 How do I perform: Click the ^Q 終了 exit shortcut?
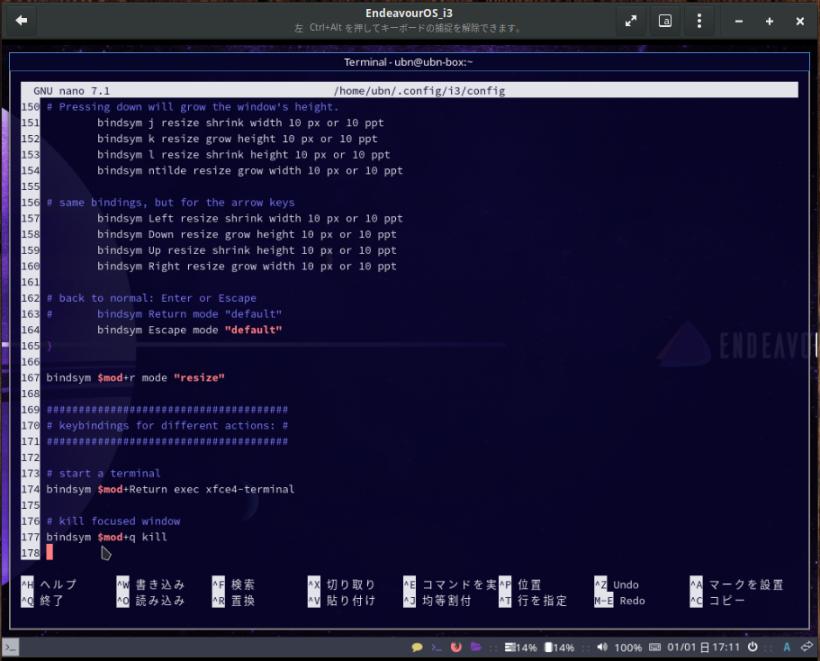43,600
